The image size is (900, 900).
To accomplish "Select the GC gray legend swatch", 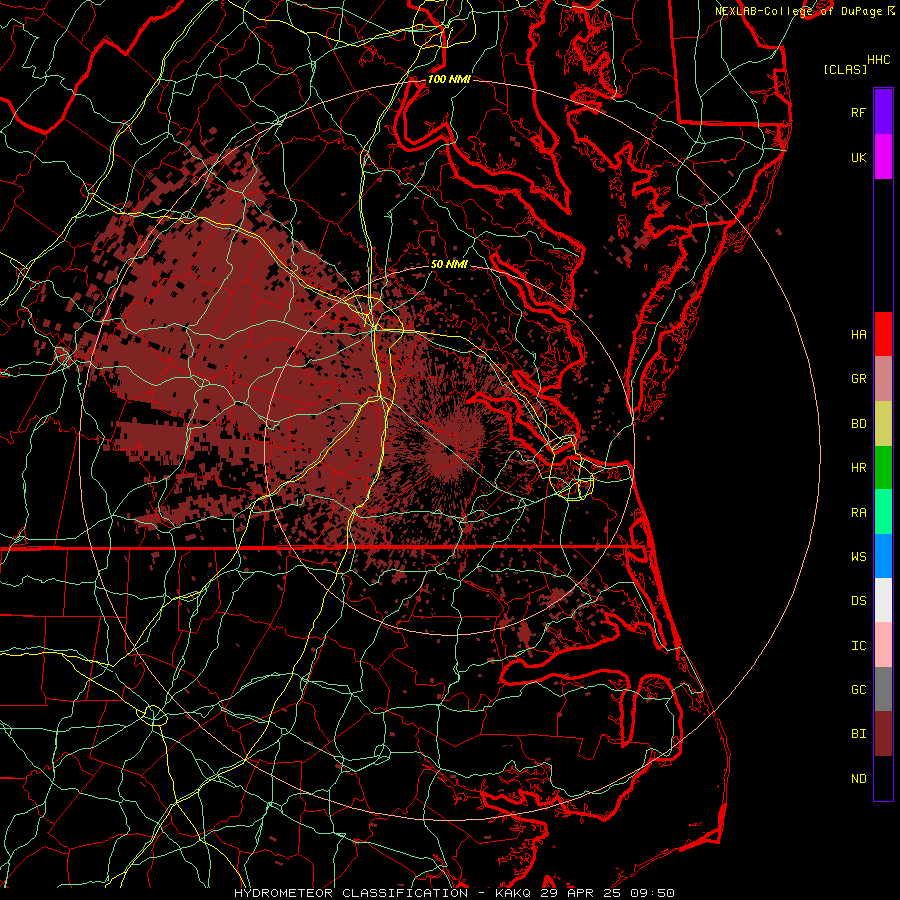I will coord(883,689).
